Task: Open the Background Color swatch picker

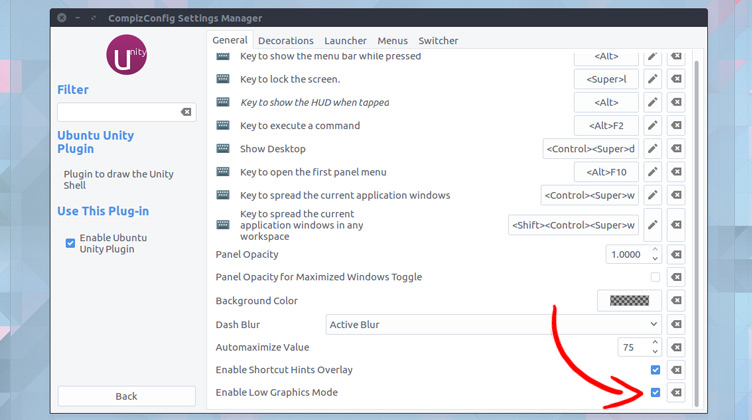Action: pos(629,301)
